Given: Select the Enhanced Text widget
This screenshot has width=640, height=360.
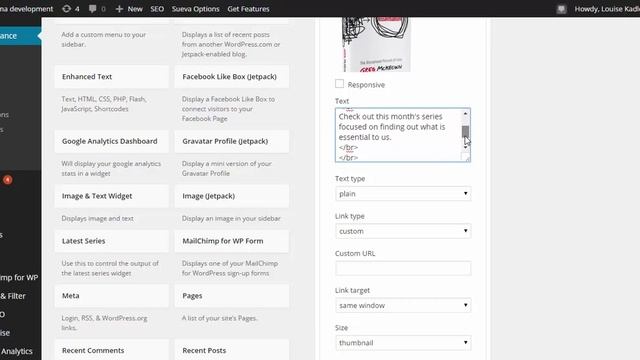Looking at the screenshot, I should (x=111, y=77).
